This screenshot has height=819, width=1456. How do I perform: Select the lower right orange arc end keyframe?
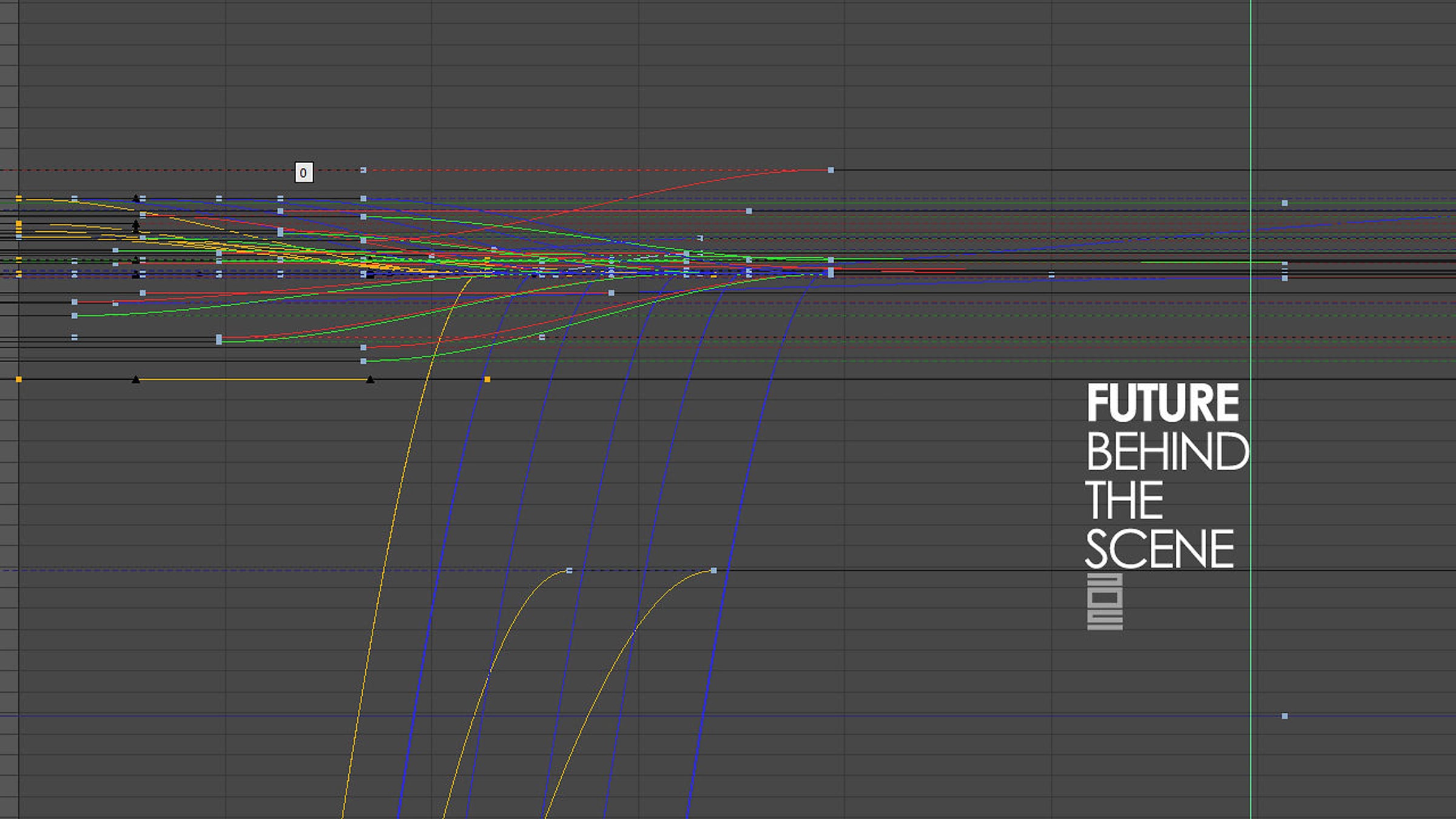click(x=713, y=571)
